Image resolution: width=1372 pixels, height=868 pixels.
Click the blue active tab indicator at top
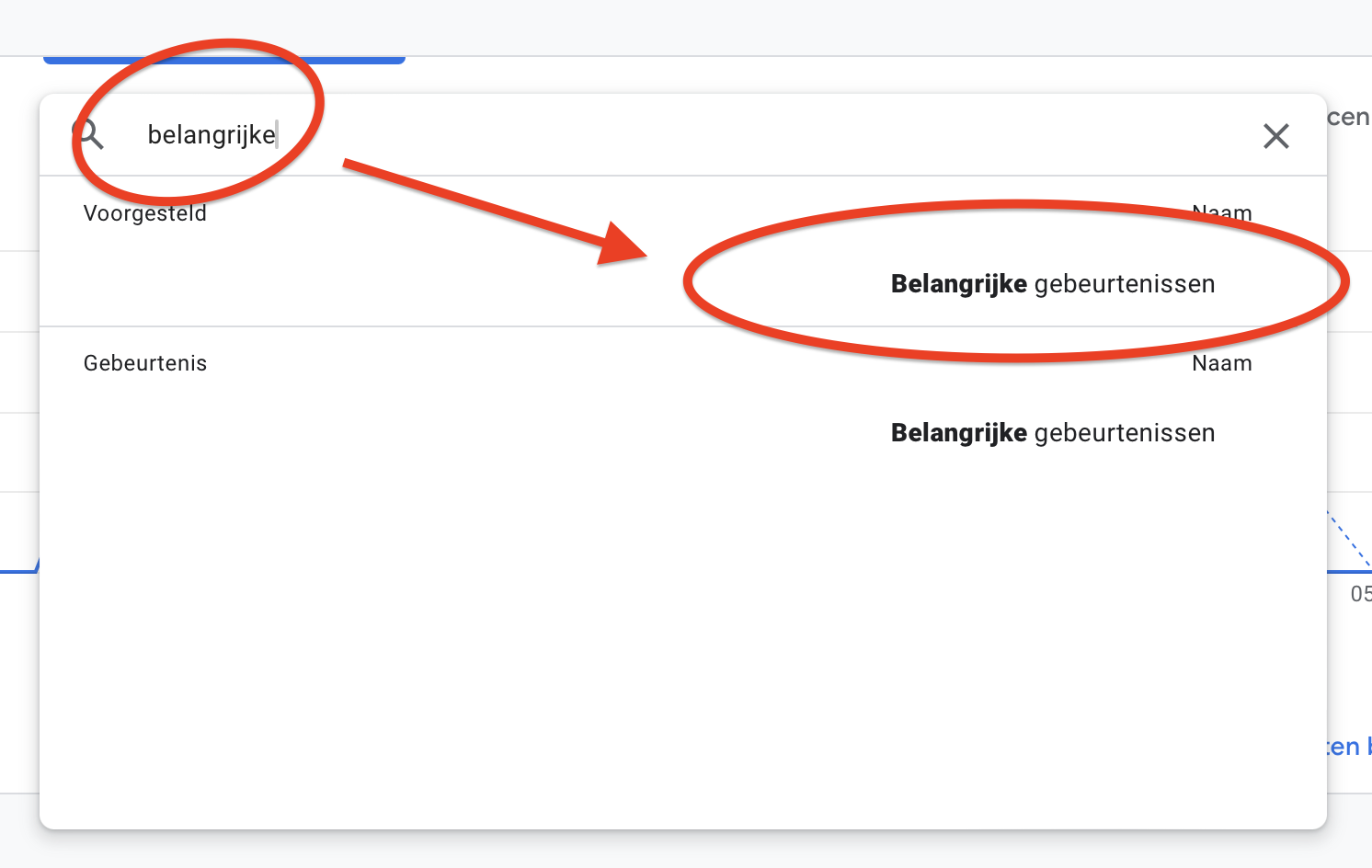[224, 60]
